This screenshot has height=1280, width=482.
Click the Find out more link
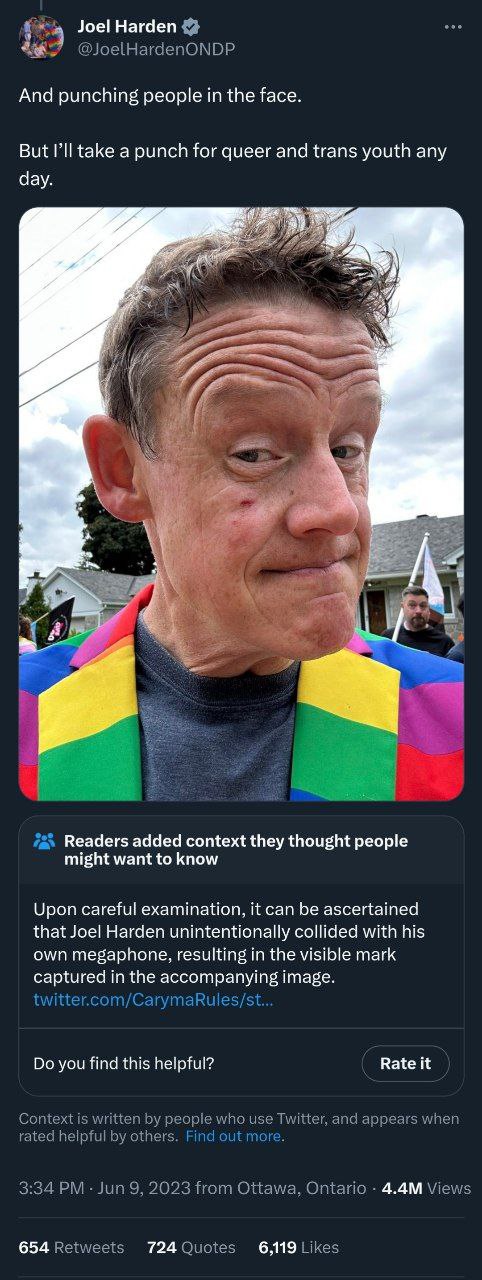pos(235,1137)
